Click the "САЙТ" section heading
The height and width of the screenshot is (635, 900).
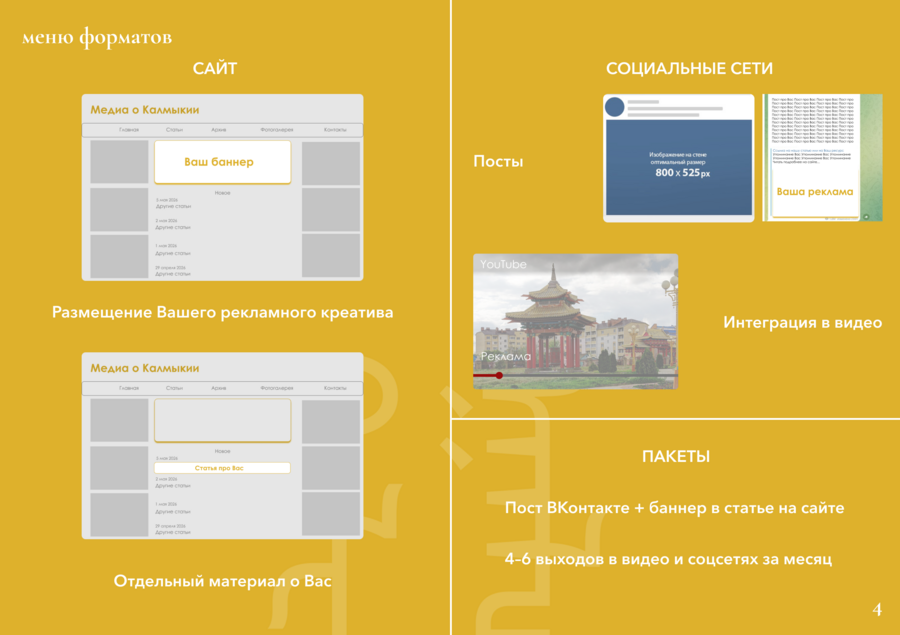[215, 68]
